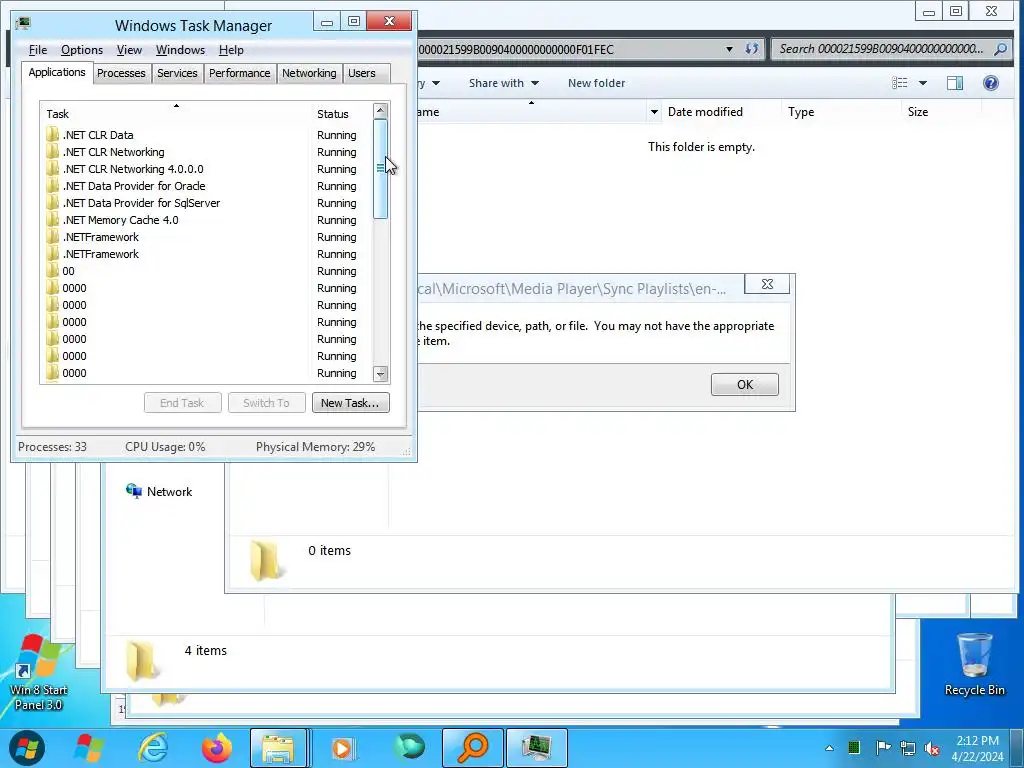
Task: Select .NET CLR Data task
Action: (205, 135)
